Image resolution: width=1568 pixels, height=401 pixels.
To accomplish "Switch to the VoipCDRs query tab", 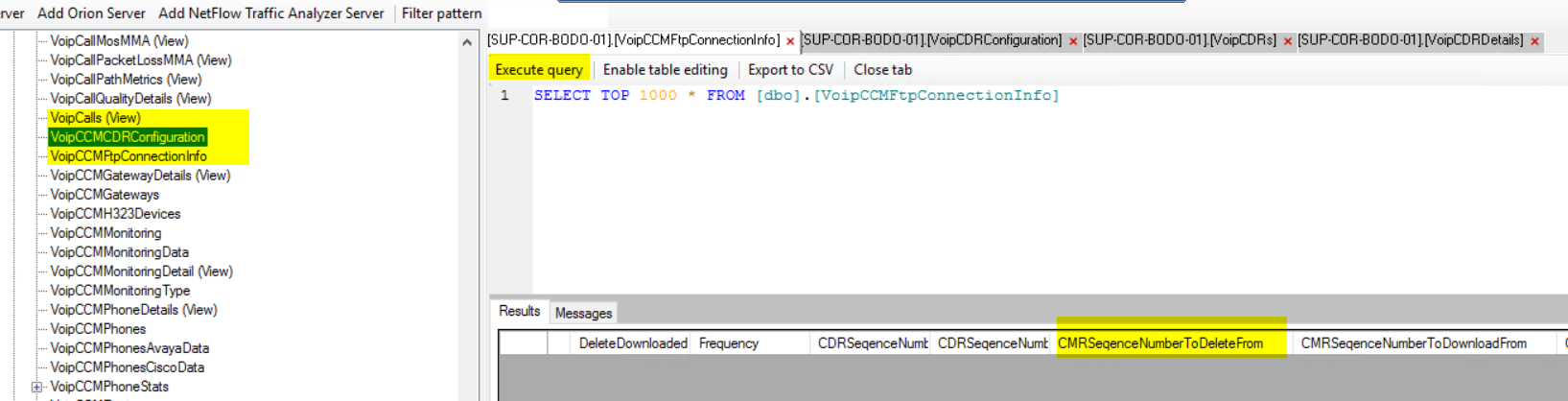I will (x=1180, y=40).
